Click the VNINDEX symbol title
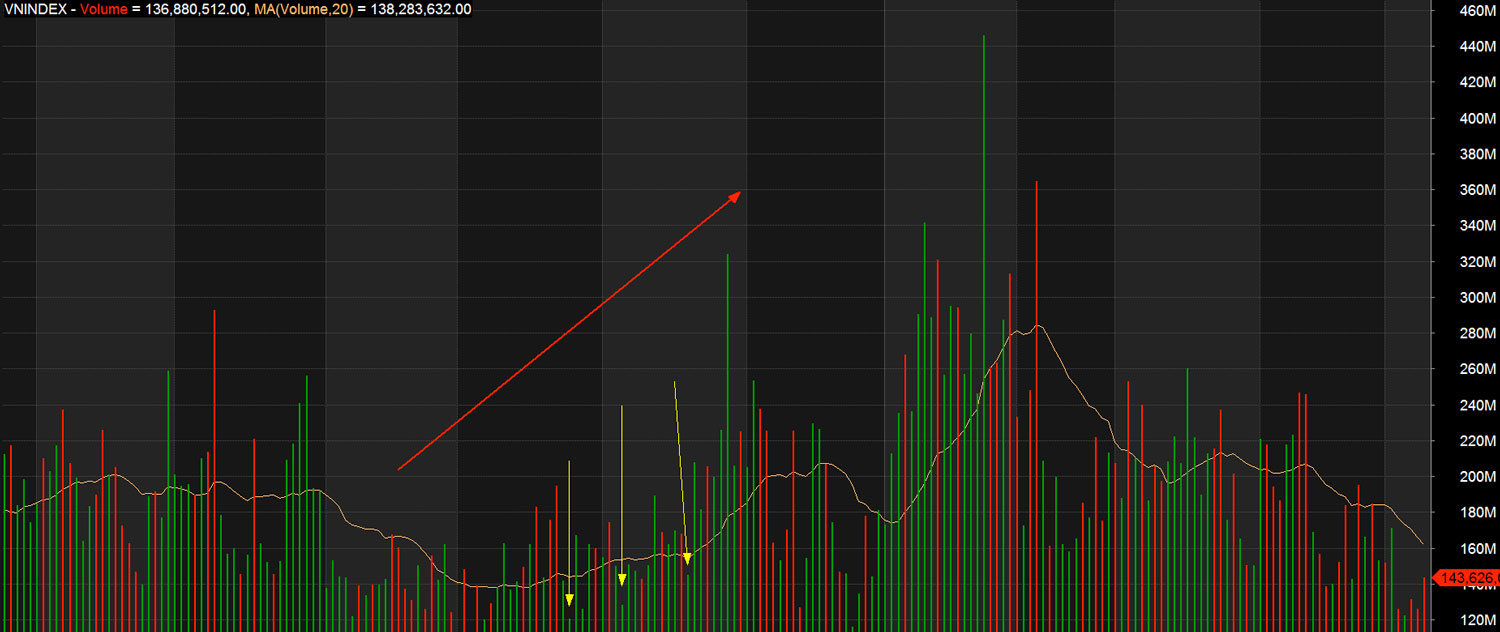 [x=35, y=9]
